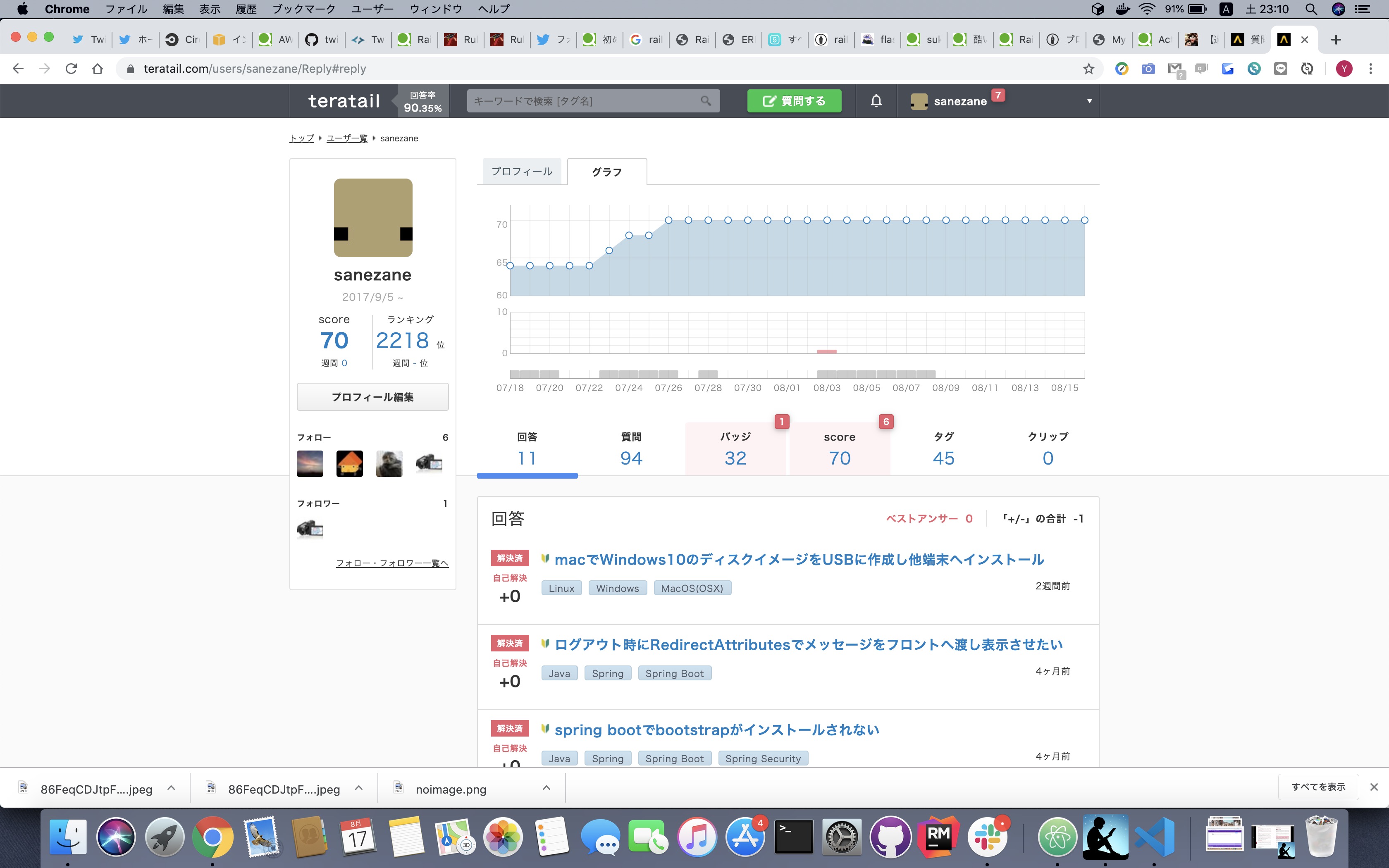This screenshot has height=868, width=1389.
Task: Open Slack from the Dock
Action: click(987, 837)
